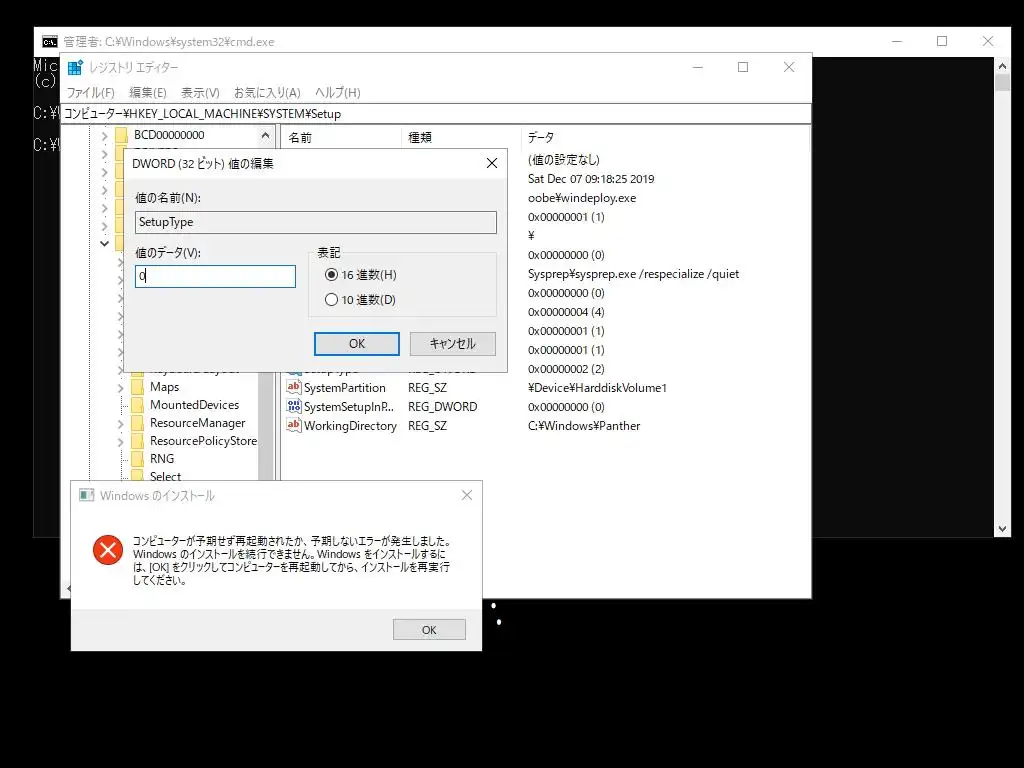This screenshot has width=1024, height=768.
Task: Open the ヘルプ(H) menu
Action: (x=338, y=93)
